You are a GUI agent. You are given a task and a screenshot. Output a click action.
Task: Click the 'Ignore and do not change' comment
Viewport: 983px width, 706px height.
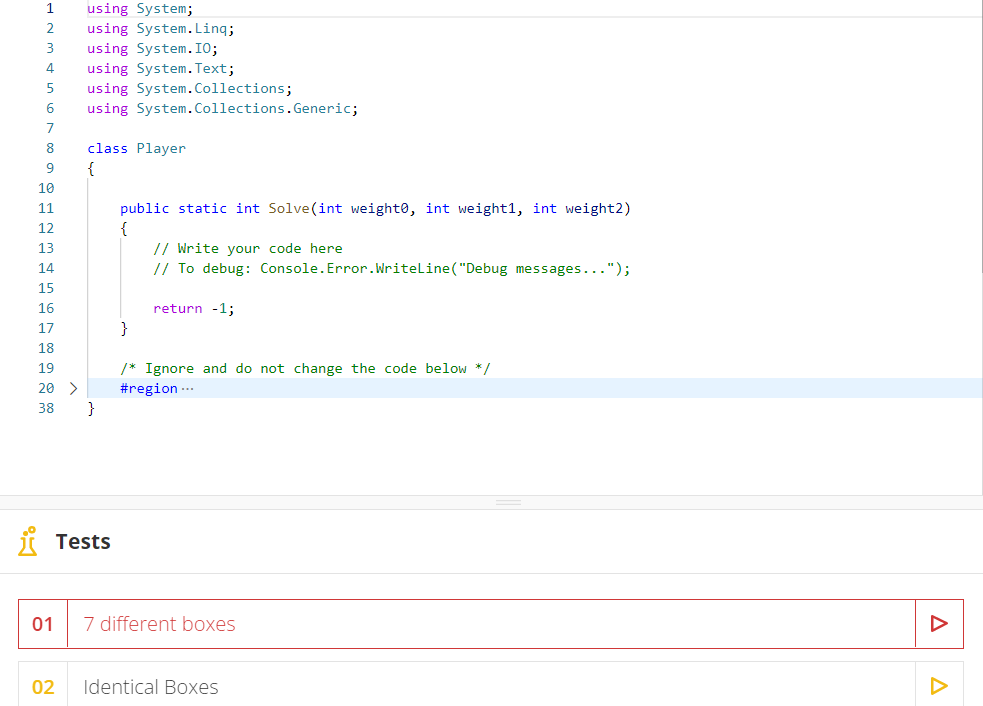pyautogui.click(x=305, y=369)
